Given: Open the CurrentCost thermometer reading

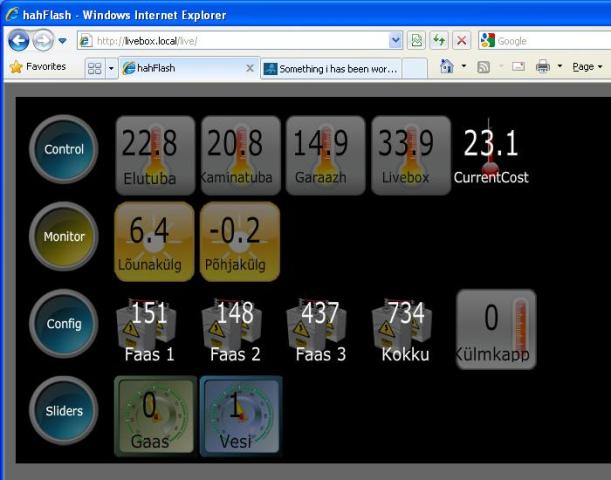Looking at the screenshot, I should [491, 152].
